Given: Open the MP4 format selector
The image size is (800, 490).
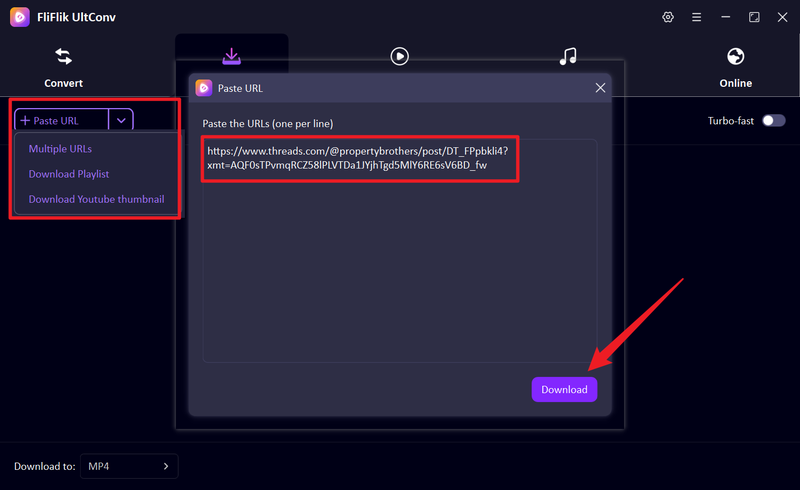Looking at the screenshot, I should tap(129, 466).
